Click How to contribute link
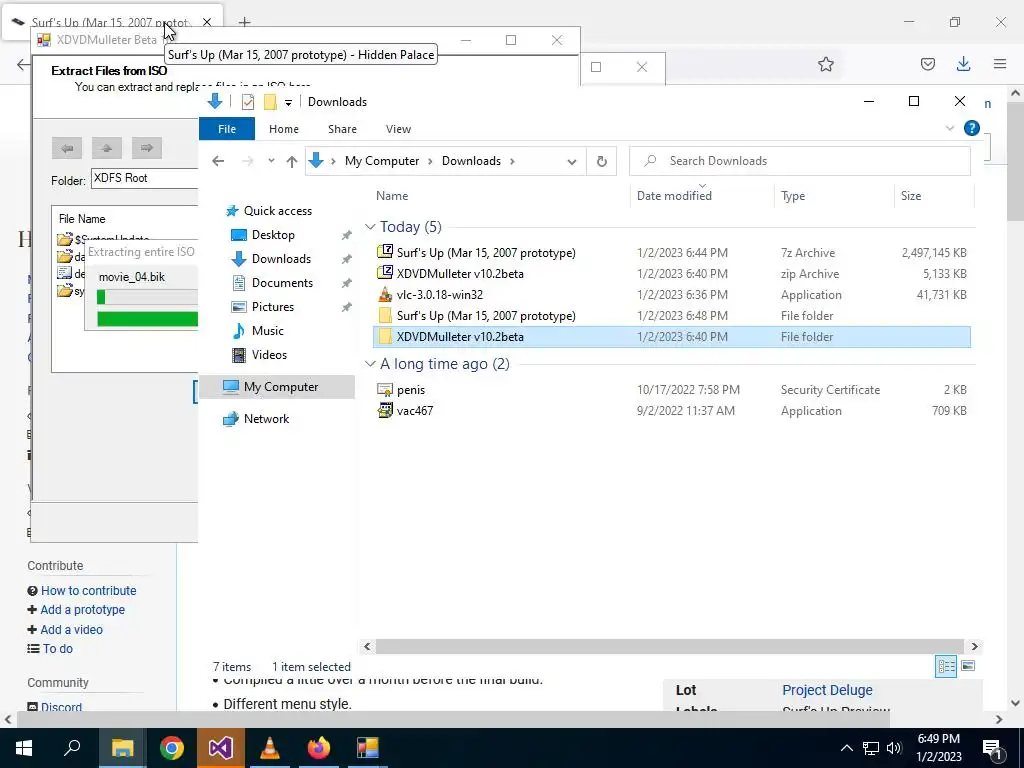This screenshot has width=1024, height=768. click(x=88, y=590)
